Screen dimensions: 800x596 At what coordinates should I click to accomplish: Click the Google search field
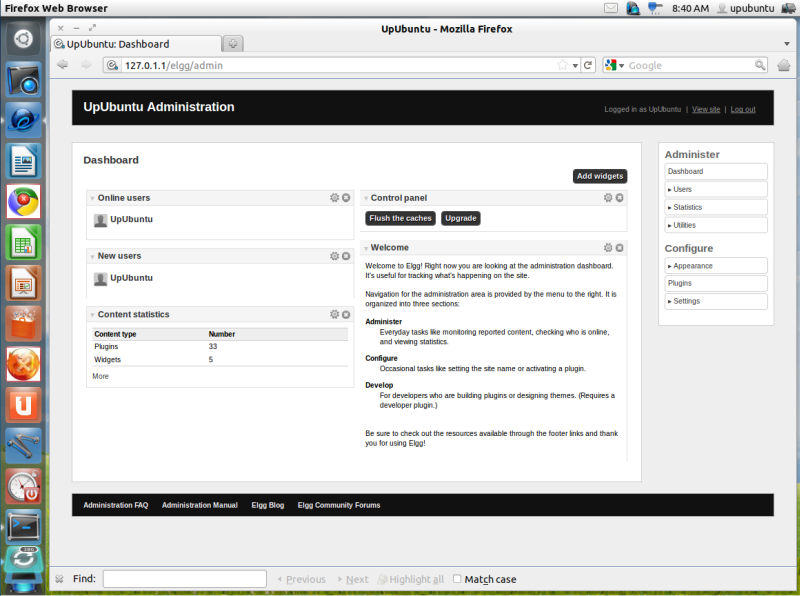(x=691, y=65)
